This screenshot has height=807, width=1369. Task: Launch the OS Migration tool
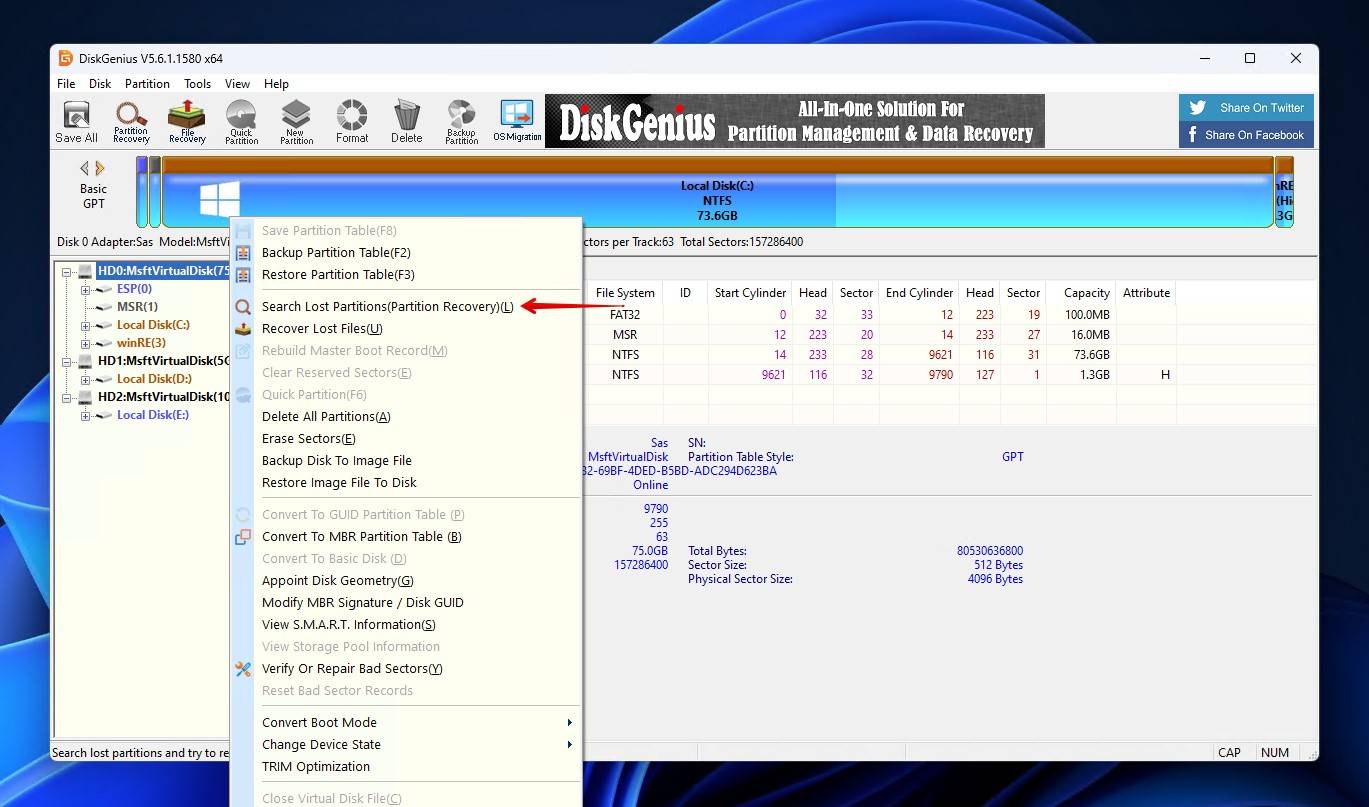(517, 122)
